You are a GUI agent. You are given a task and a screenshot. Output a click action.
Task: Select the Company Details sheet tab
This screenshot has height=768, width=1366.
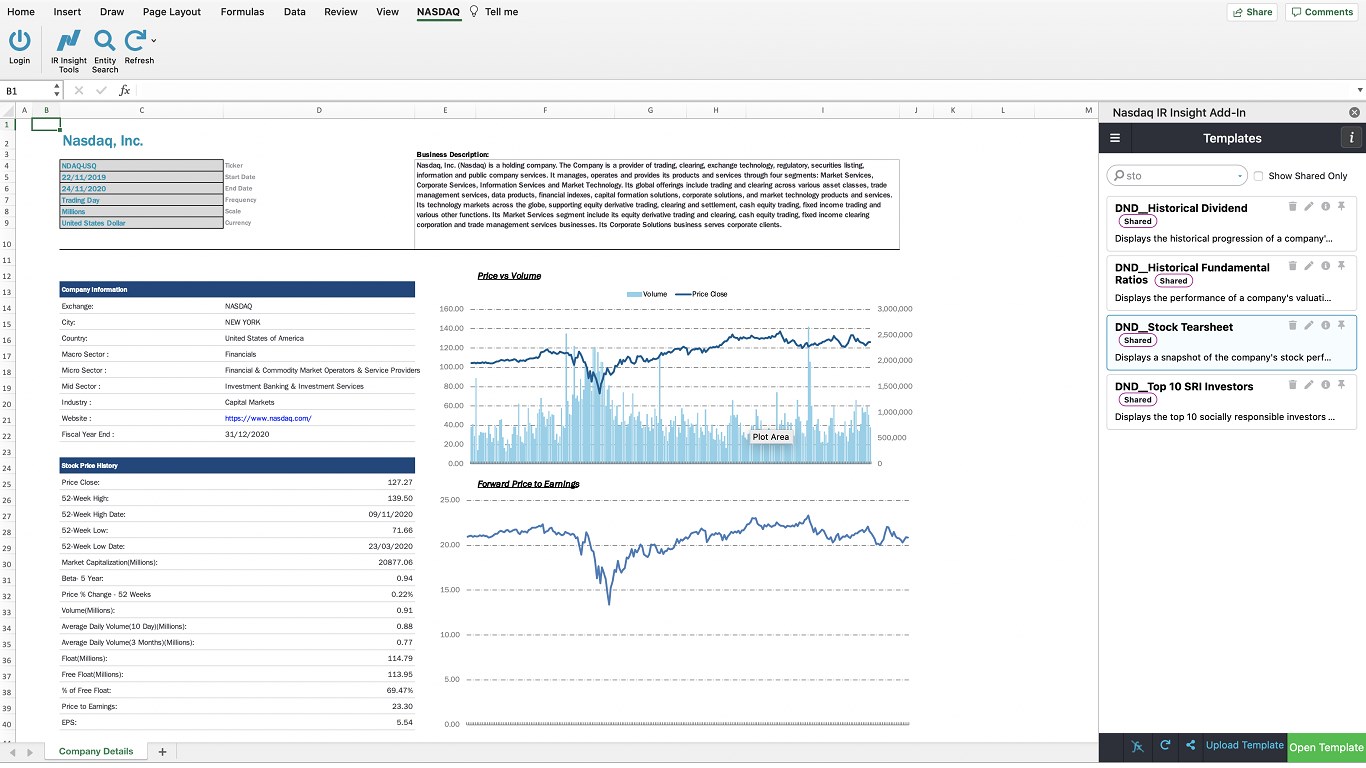click(96, 751)
